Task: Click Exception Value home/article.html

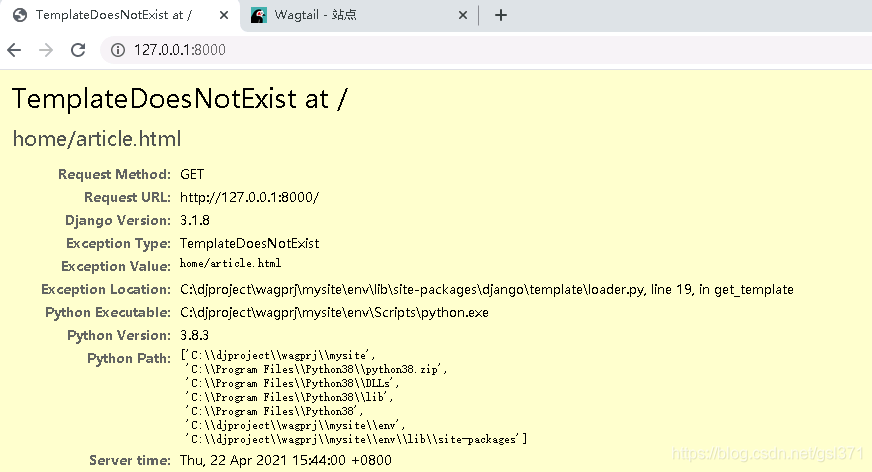Action: [x=230, y=263]
